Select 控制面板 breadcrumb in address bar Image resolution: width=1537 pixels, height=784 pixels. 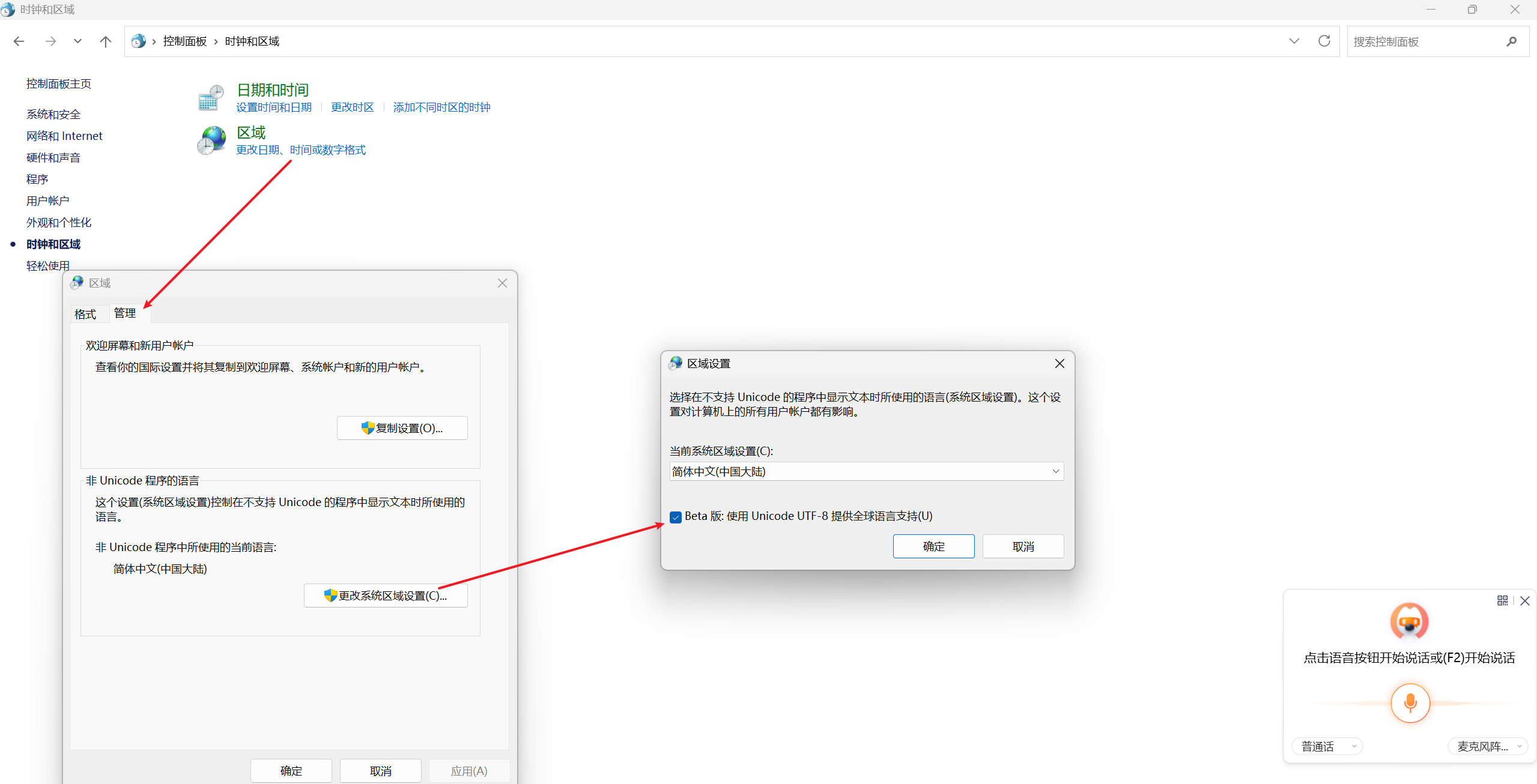pos(185,41)
